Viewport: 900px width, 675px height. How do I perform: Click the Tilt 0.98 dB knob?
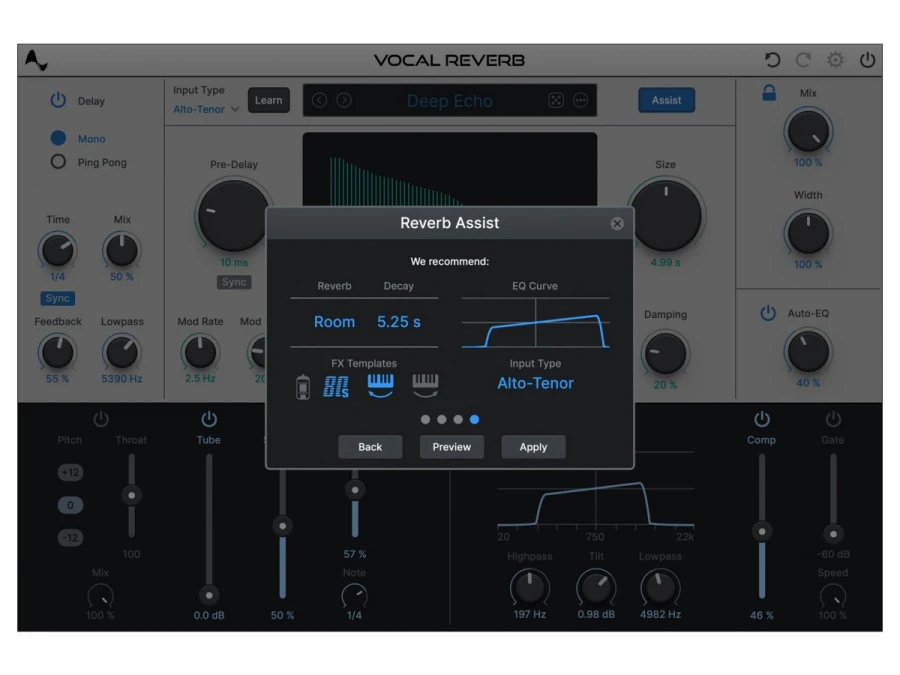tap(596, 587)
